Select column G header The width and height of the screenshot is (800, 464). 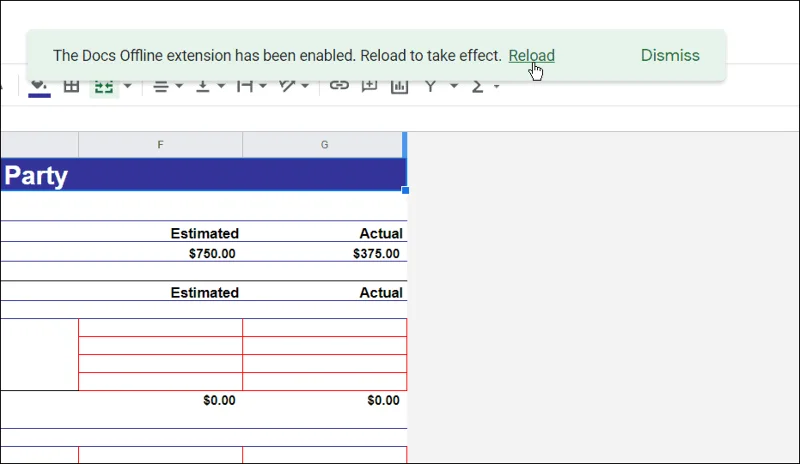(324, 145)
